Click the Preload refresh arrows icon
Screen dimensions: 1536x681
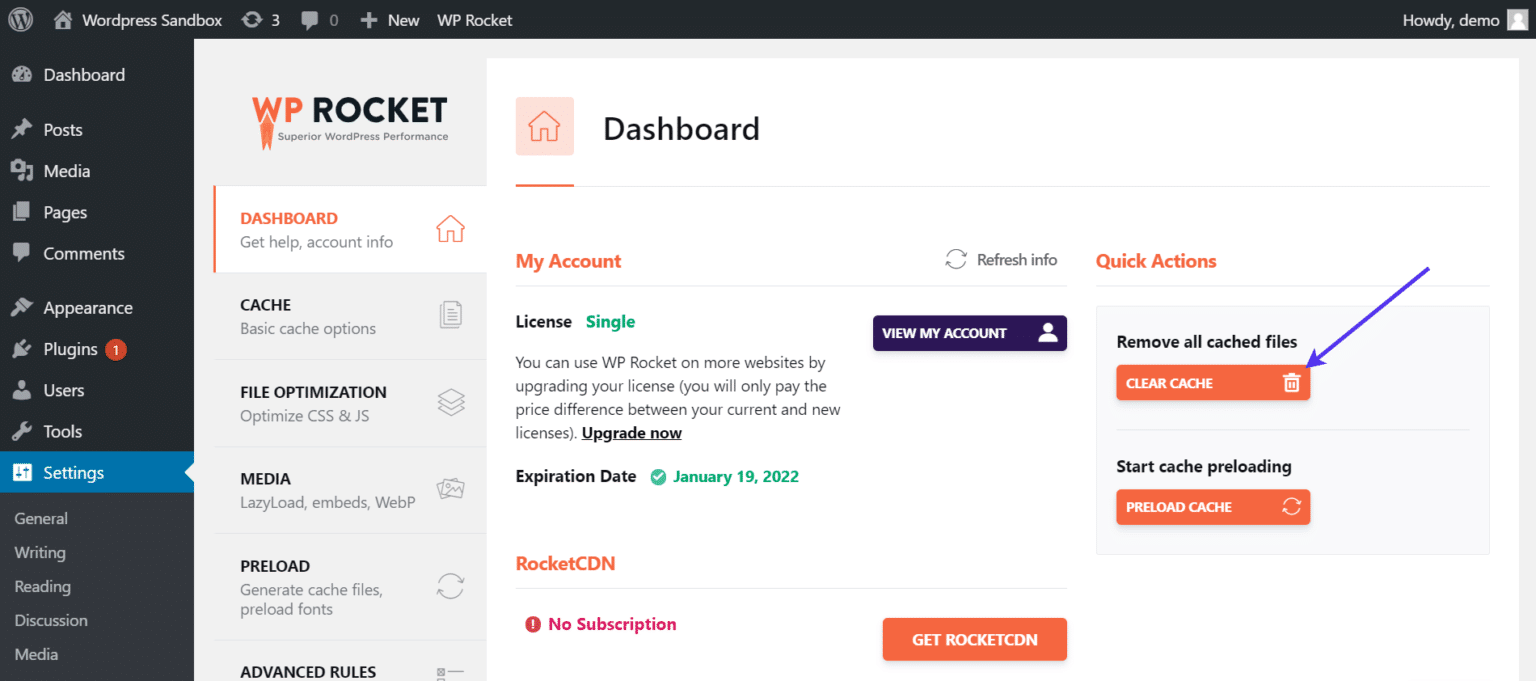451,585
